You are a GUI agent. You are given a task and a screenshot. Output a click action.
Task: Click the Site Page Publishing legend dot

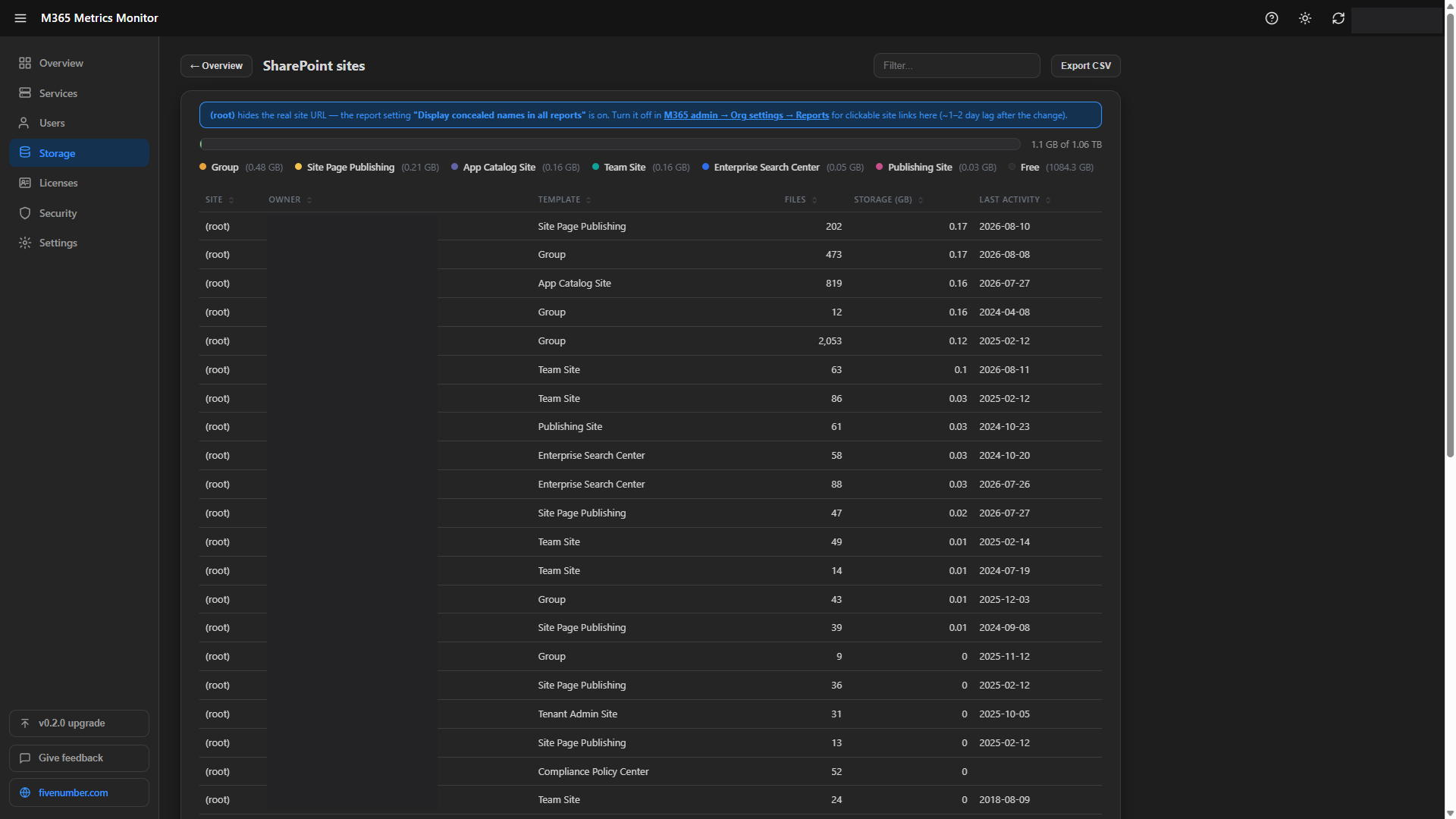pyautogui.click(x=298, y=167)
